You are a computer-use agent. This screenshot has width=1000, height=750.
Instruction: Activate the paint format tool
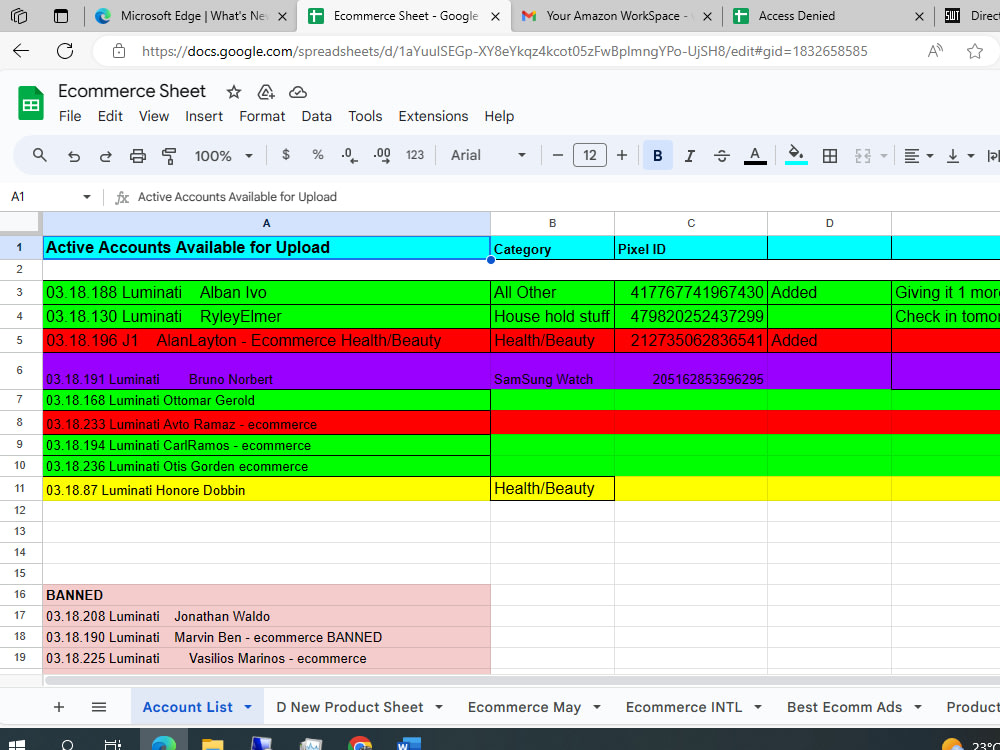click(x=169, y=156)
